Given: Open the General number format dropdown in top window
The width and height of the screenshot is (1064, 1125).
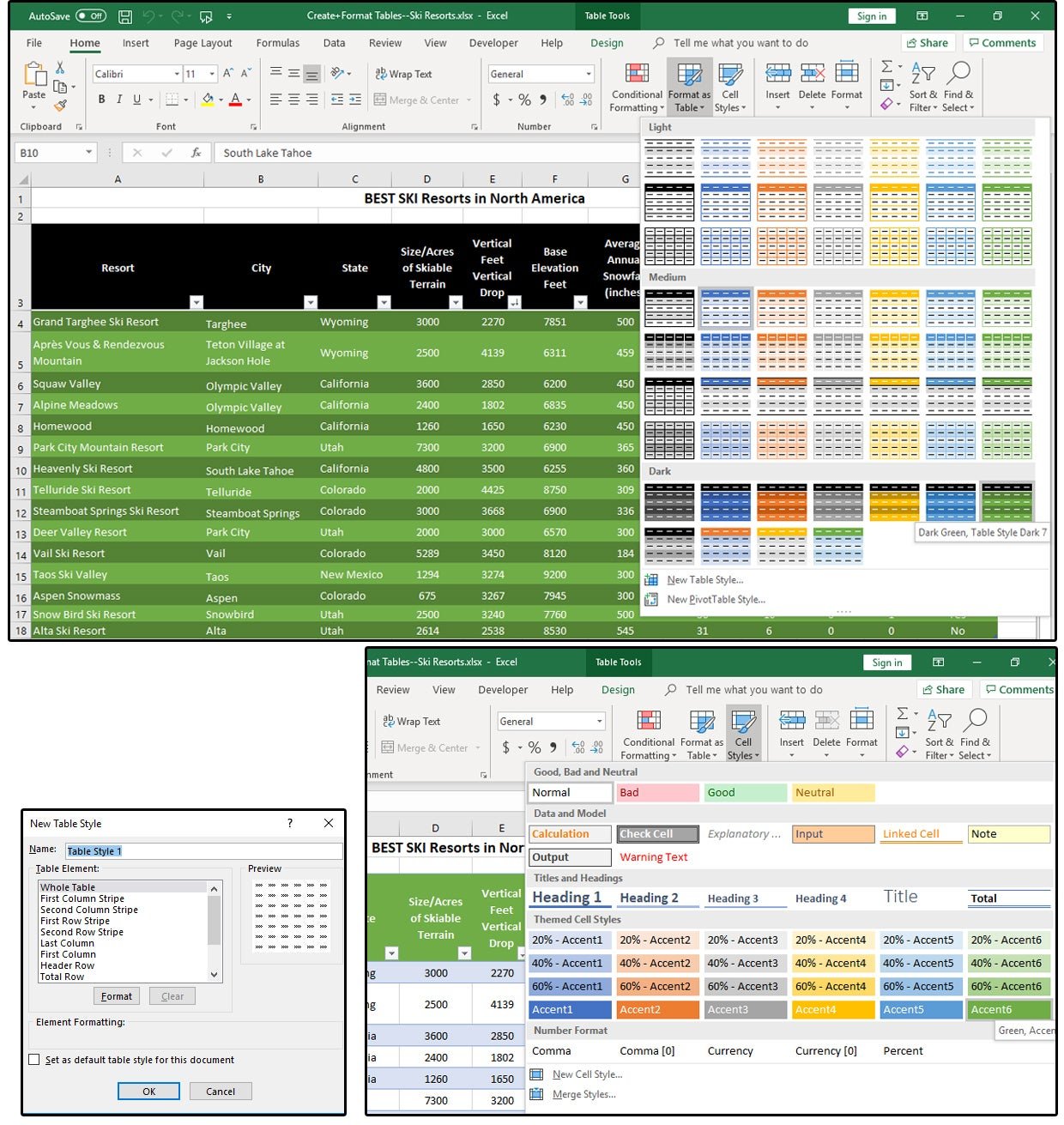Looking at the screenshot, I should (589, 74).
